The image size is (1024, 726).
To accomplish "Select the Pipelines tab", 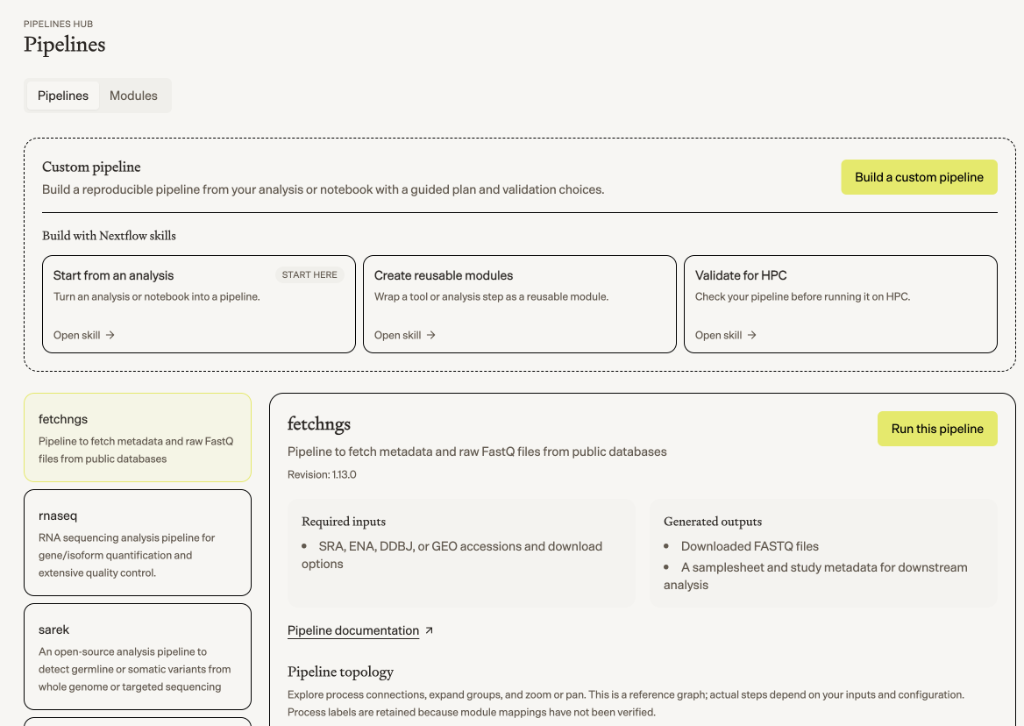I will point(63,95).
